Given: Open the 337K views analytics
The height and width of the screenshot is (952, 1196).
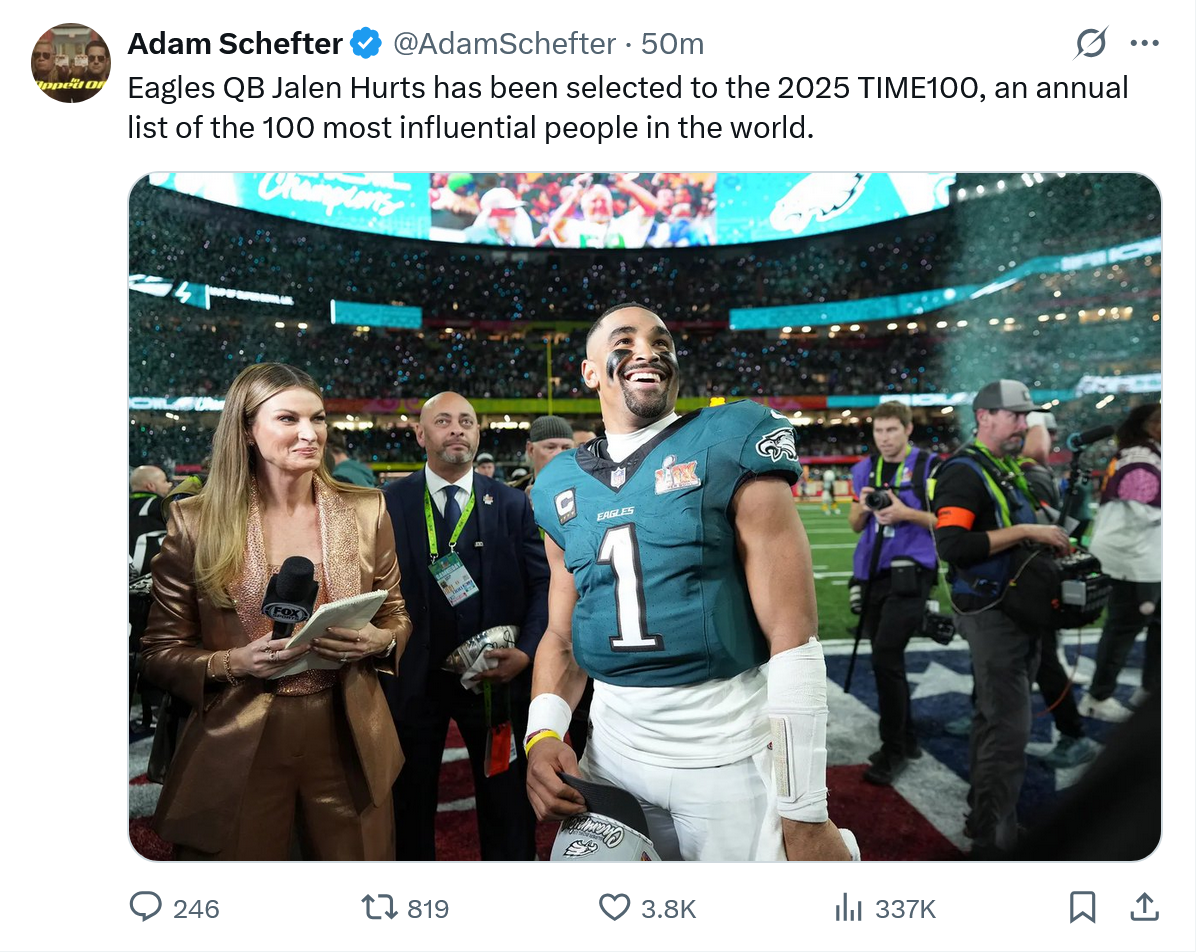Looking at the screenshot, I should coord(905,908).
